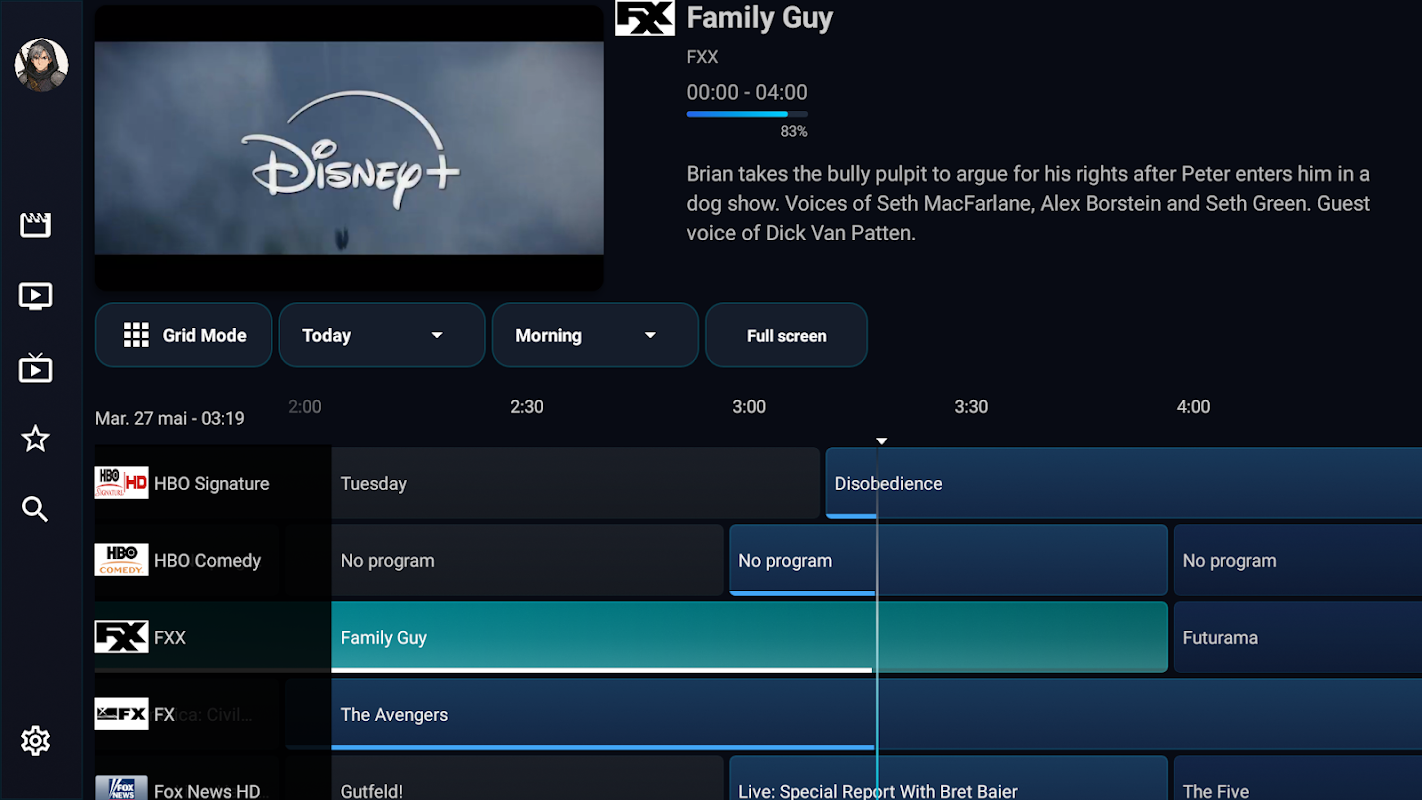This screenshot has width=1422, height=800.
Task: Open Favorites star icon in sidebar
Action: [x=35, y=438]
